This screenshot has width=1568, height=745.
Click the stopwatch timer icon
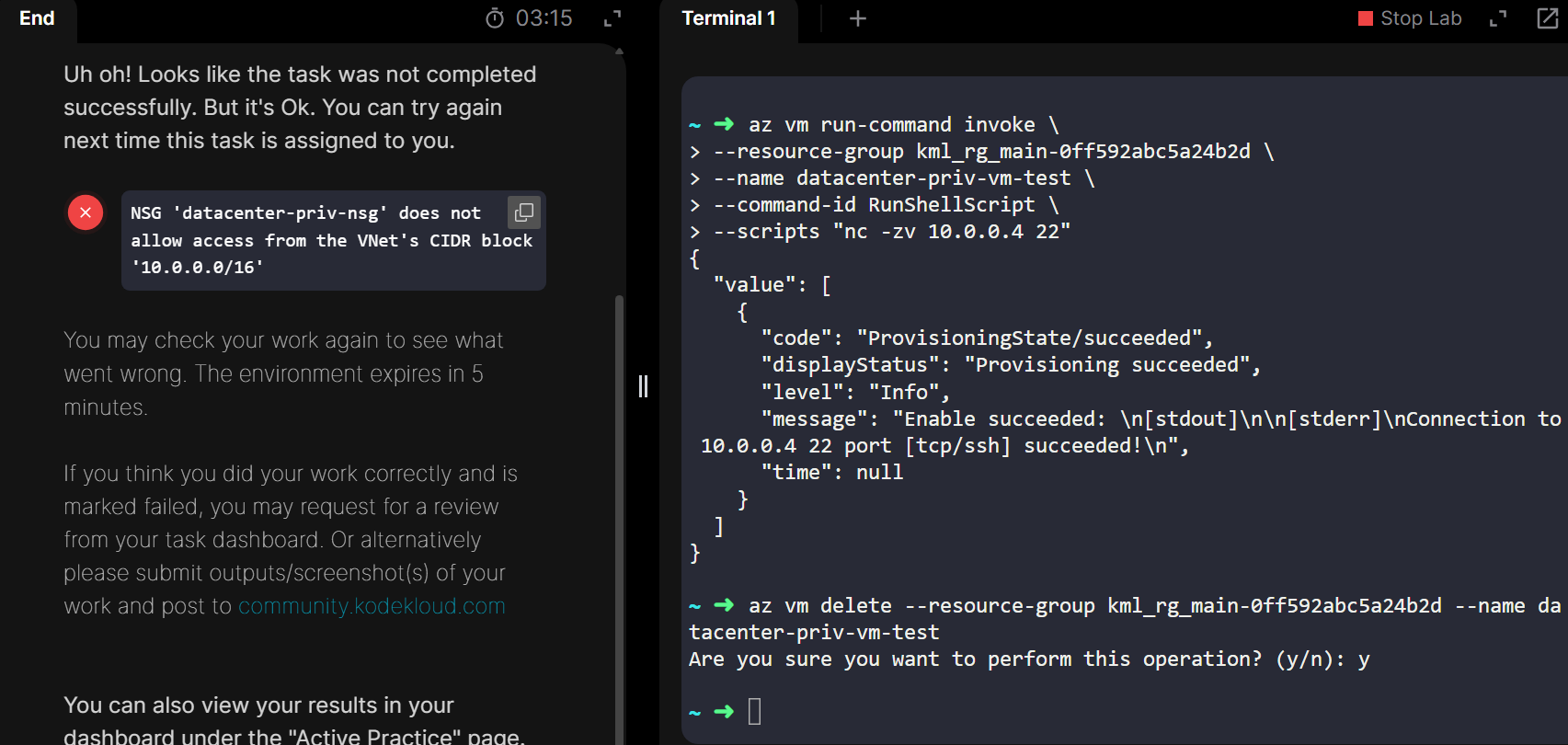[495, 18]
